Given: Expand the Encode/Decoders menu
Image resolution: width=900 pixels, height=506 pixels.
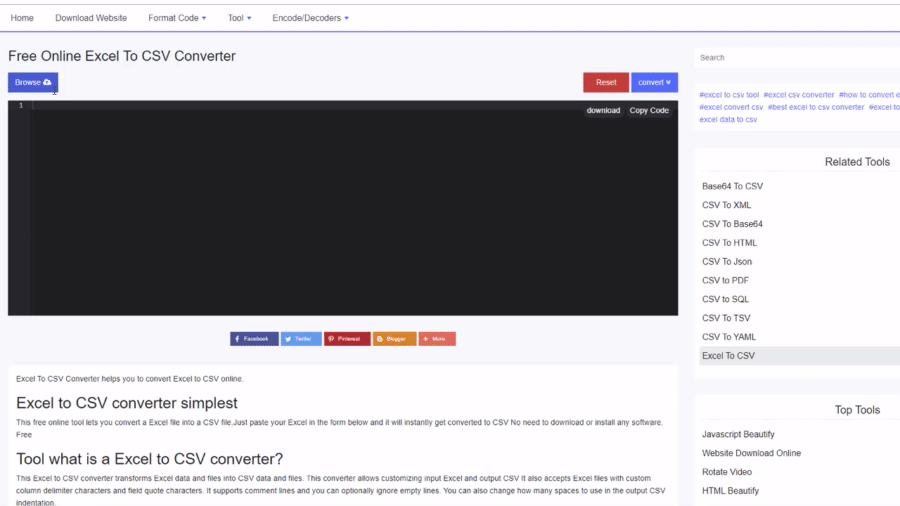Looking at the screenshot, I should click(310, 18).
